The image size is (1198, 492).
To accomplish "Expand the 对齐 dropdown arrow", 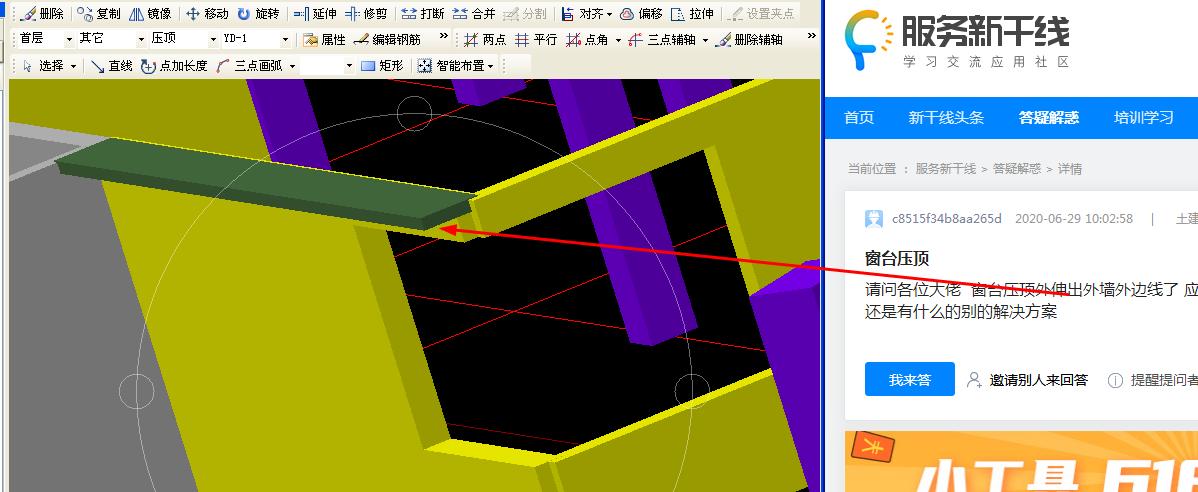I will pyautogui.click(x=609, y=15).
